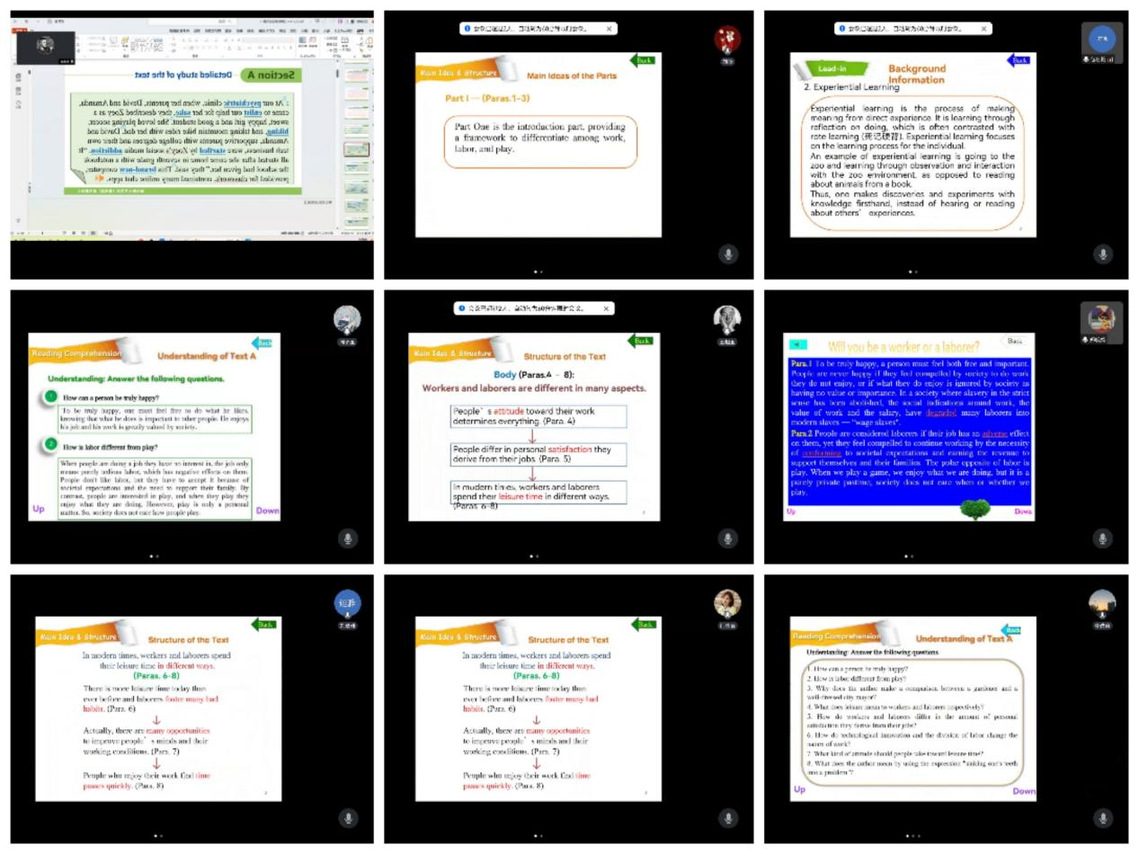Select highlighted slide thumbnail in mirrored document sidebar

[356, 150]
